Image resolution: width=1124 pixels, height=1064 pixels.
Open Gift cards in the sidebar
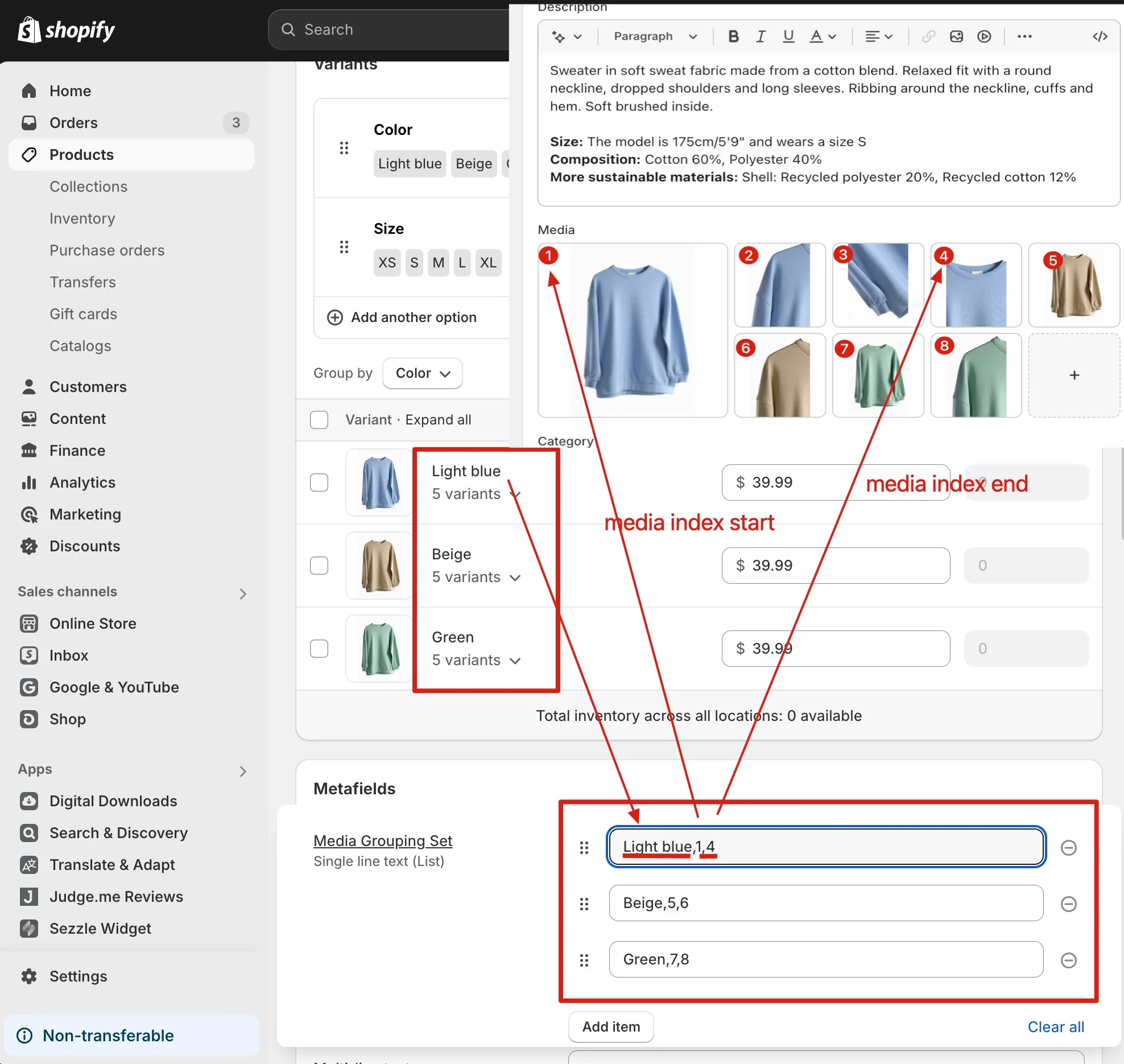click(83, 314)
